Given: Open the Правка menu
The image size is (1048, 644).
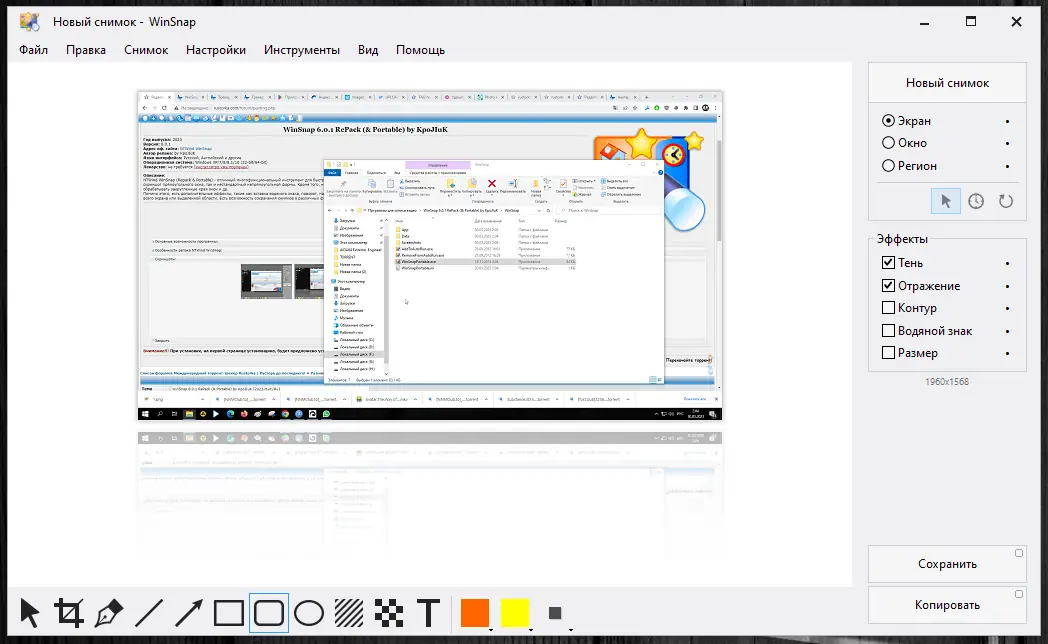Looking at the screenshot, I should [x=86, y=50].
